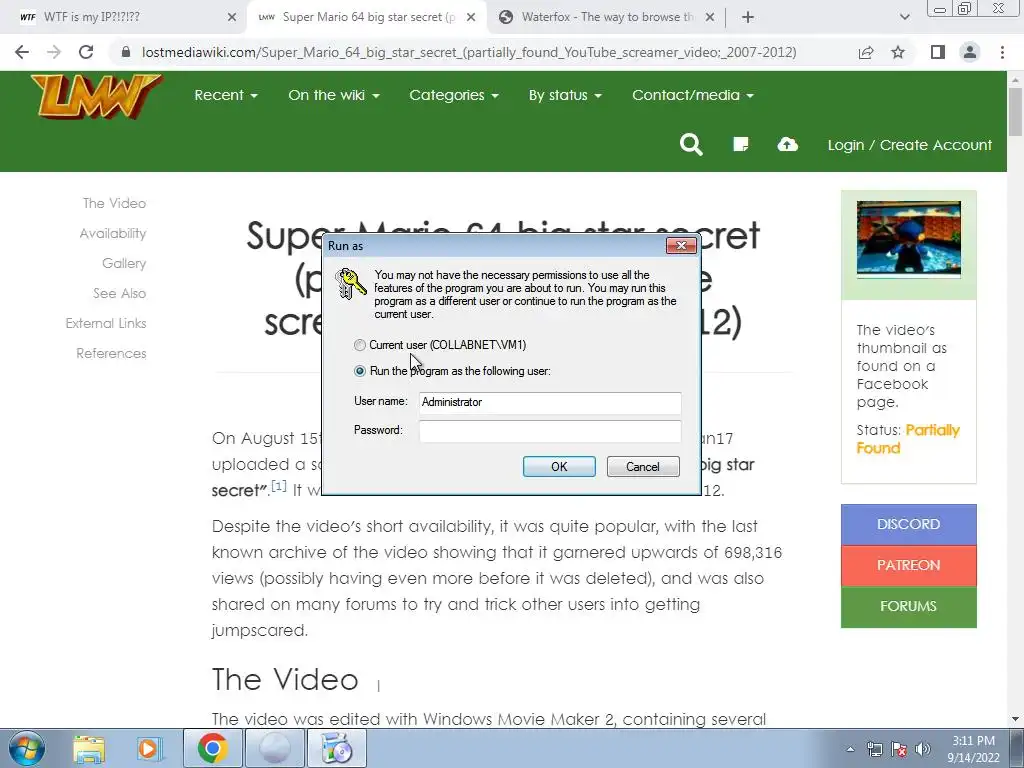Click the globe application in taskbar
1024x768 pixels.
pyautogui.click(x=274, y=748)
